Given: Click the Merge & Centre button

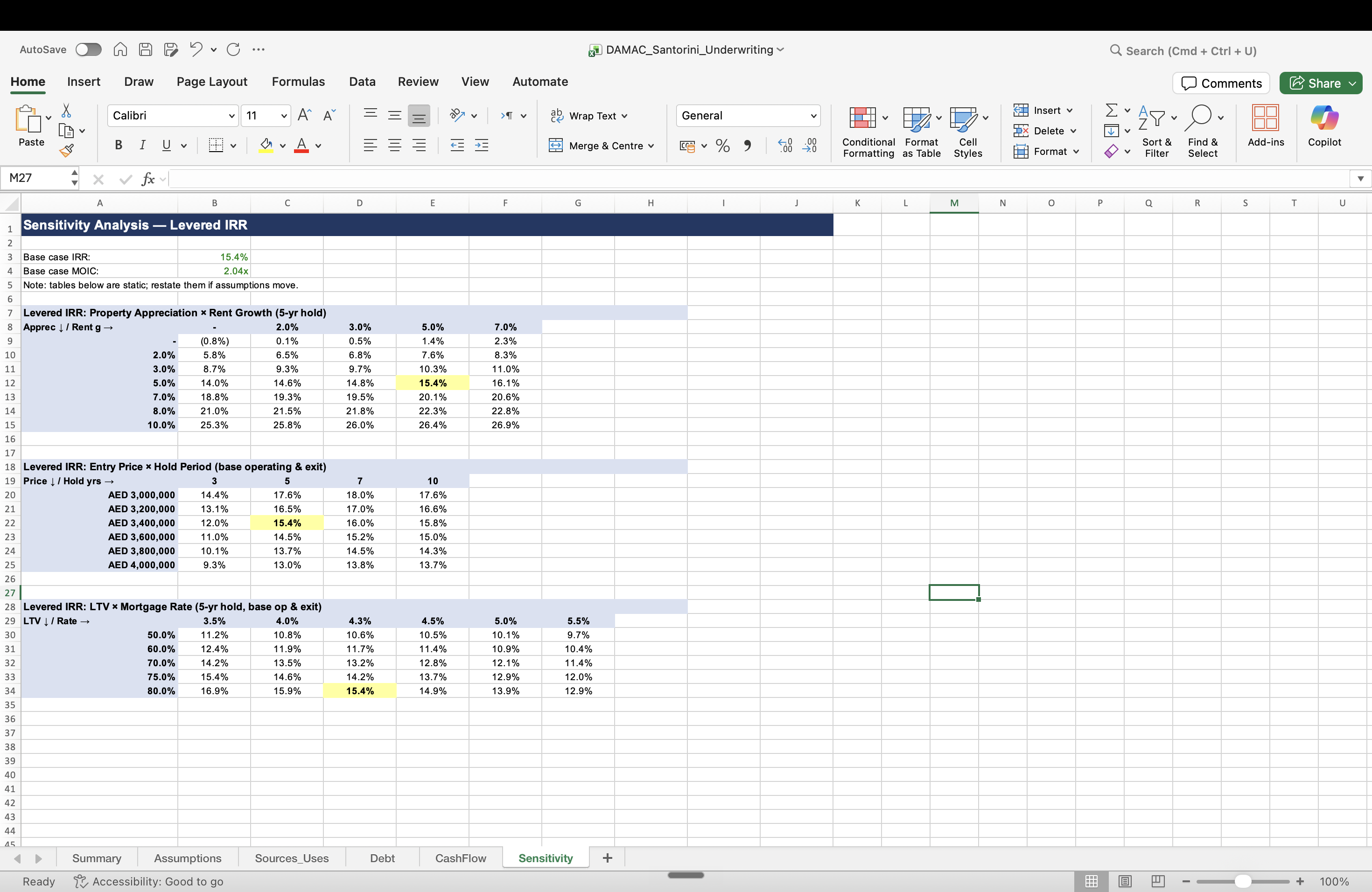Looking at the screenshot, I should point(602,146).
